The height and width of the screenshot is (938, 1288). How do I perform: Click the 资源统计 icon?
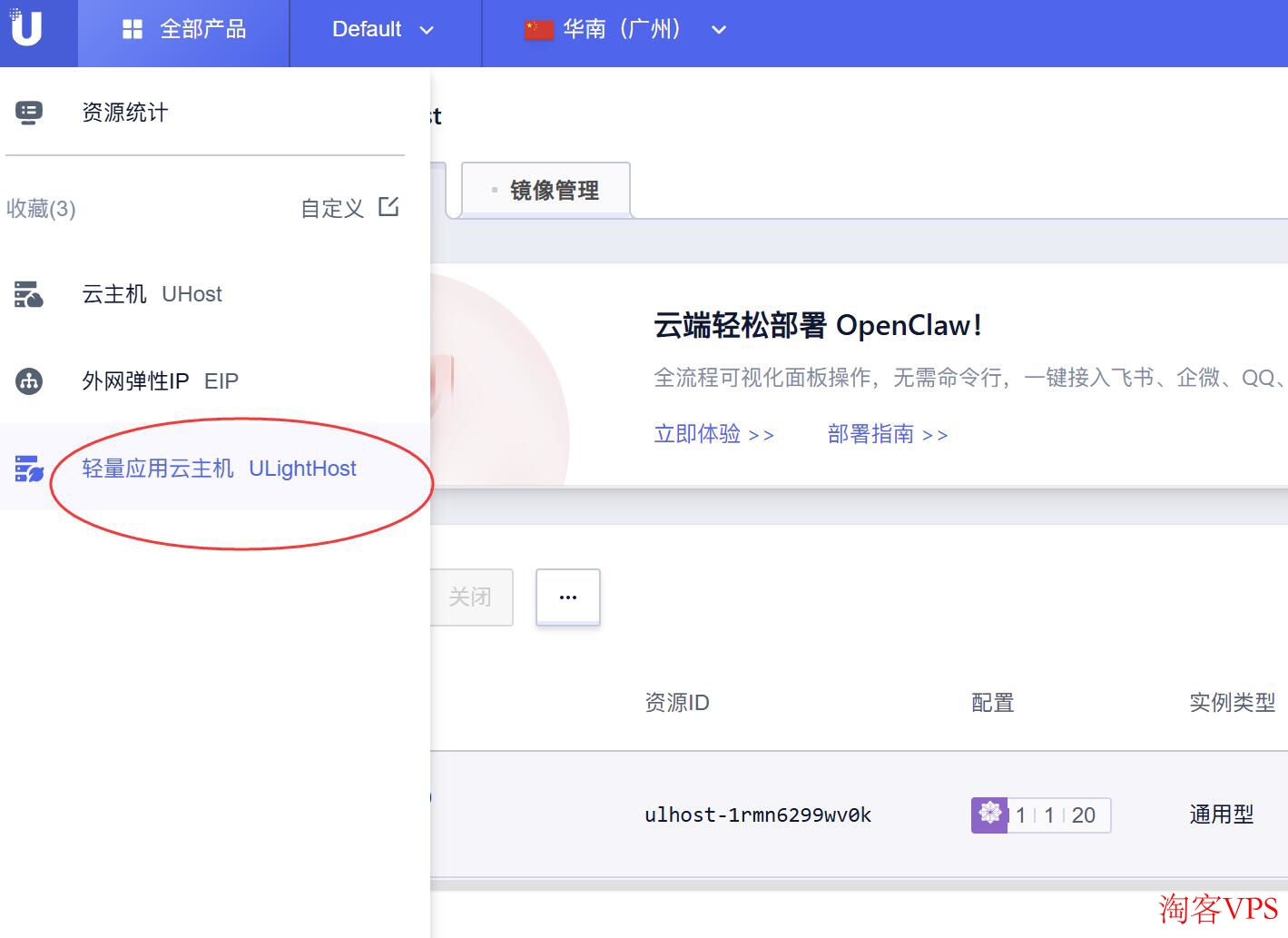[x=29, y=113]
